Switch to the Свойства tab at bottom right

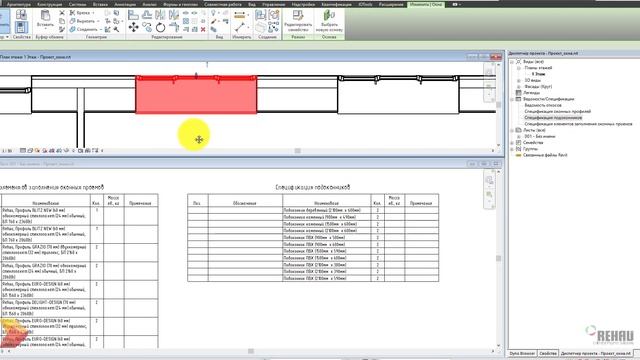coord(548,353)
